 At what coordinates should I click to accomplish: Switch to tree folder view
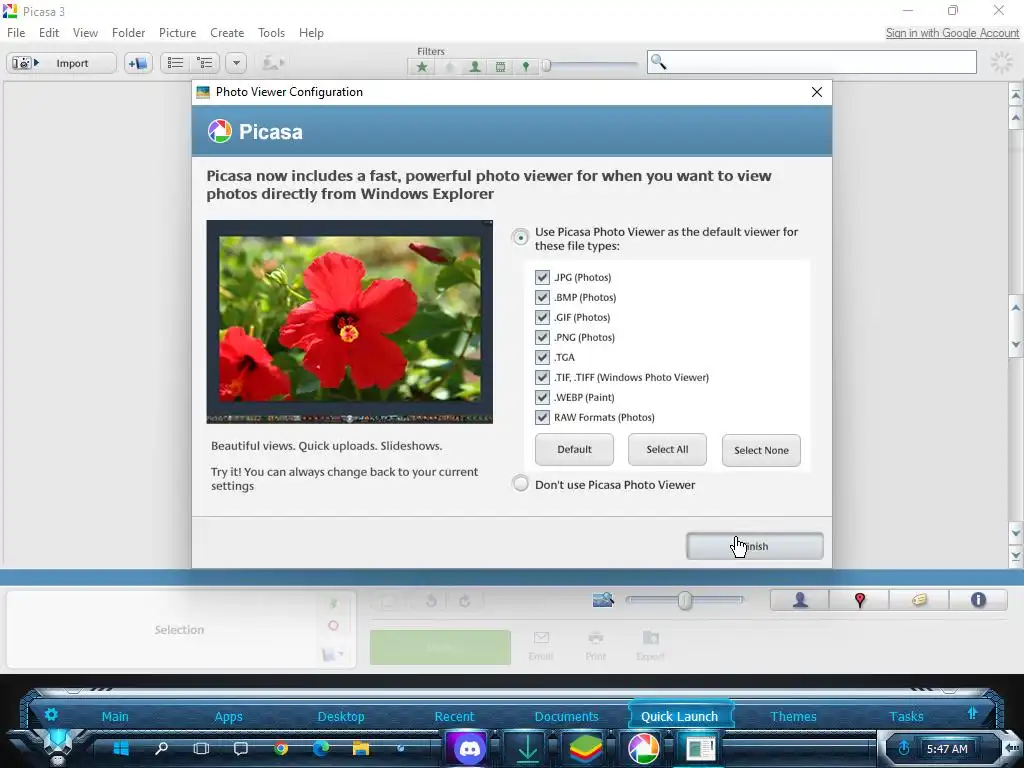(205, 63)
